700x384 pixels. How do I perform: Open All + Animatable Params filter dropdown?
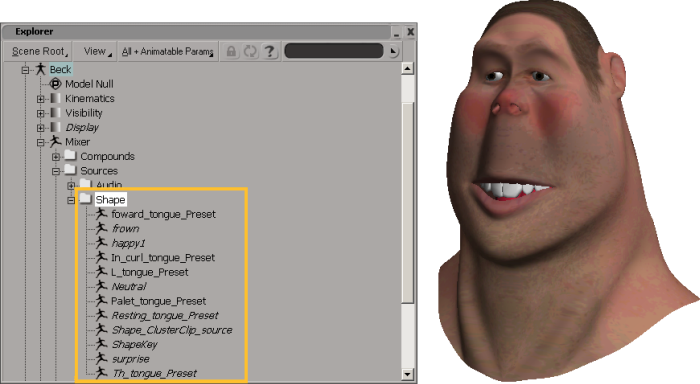click(168, 51)
